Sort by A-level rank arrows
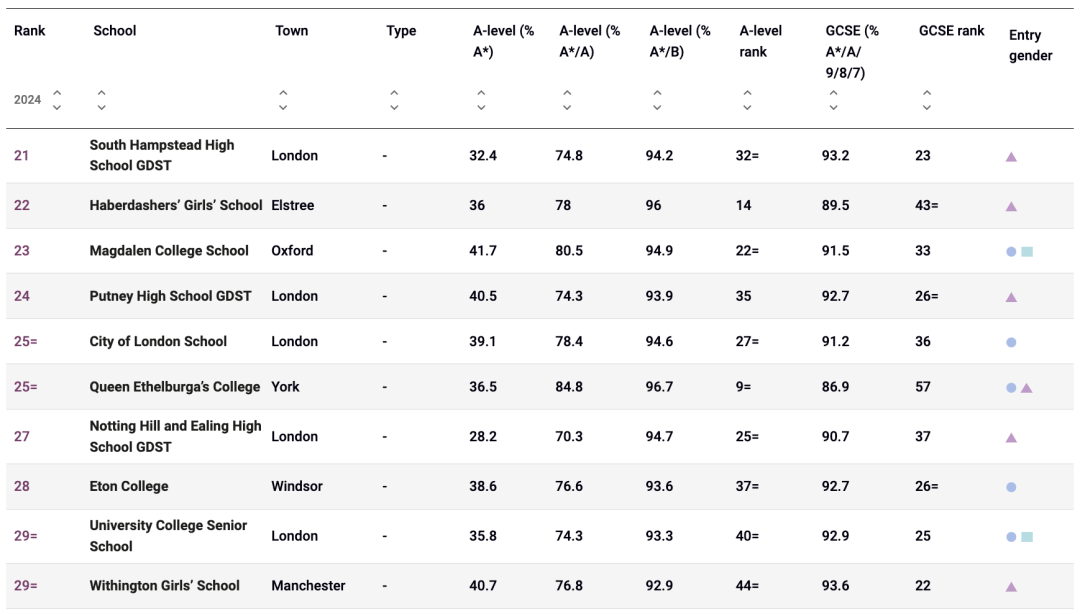Screen dimensions: 1080x614 (747, 100)
